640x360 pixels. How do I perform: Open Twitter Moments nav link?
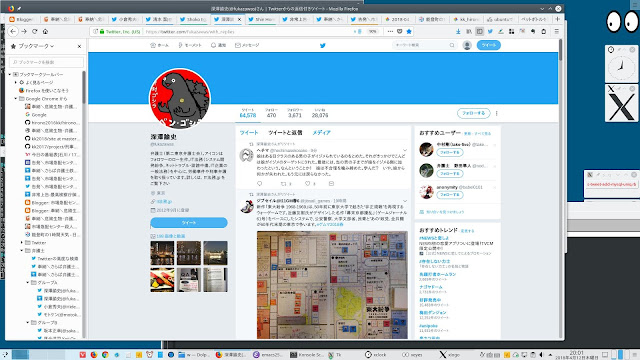[190, 45]
